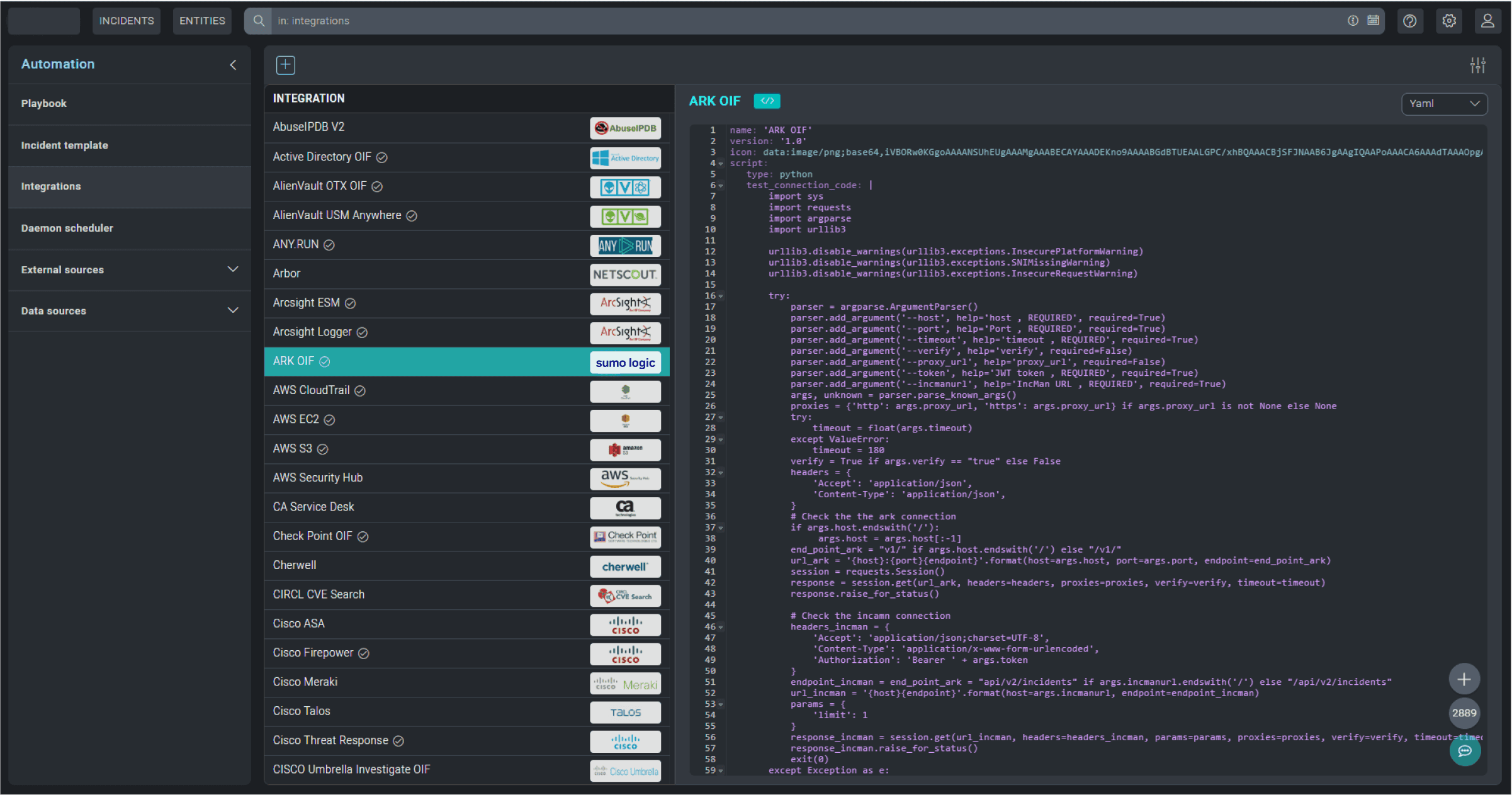
Task: Select AWS EC2 integration
Action: pyautogui.click(x=467, y=420)
